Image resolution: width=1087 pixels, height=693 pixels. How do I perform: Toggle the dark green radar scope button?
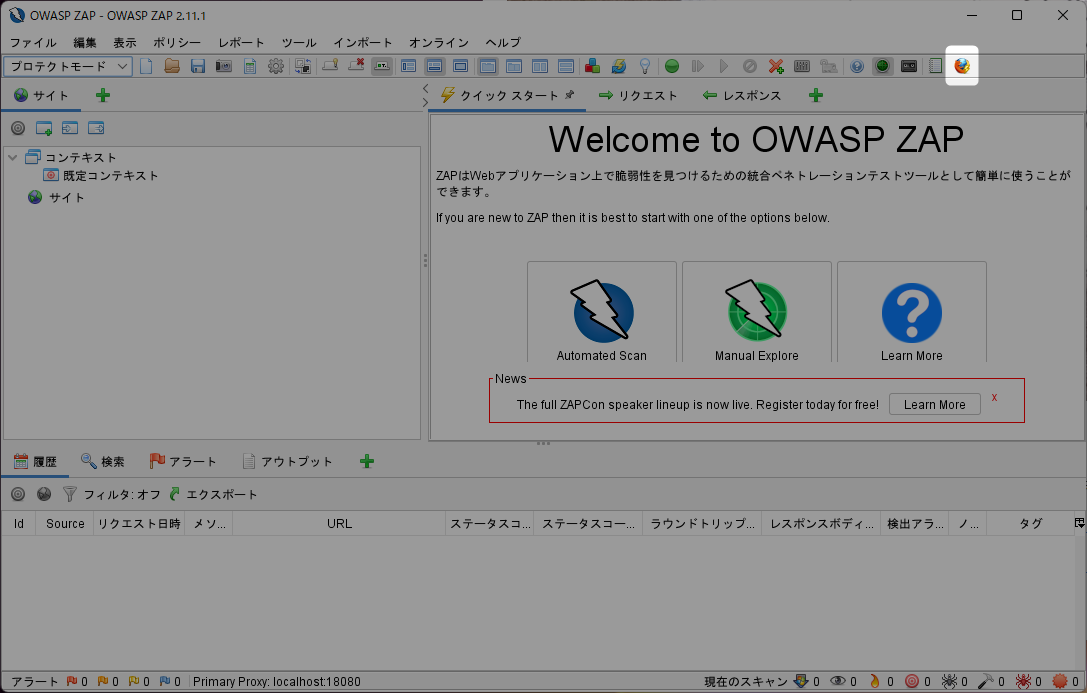[x=882, y=66]
